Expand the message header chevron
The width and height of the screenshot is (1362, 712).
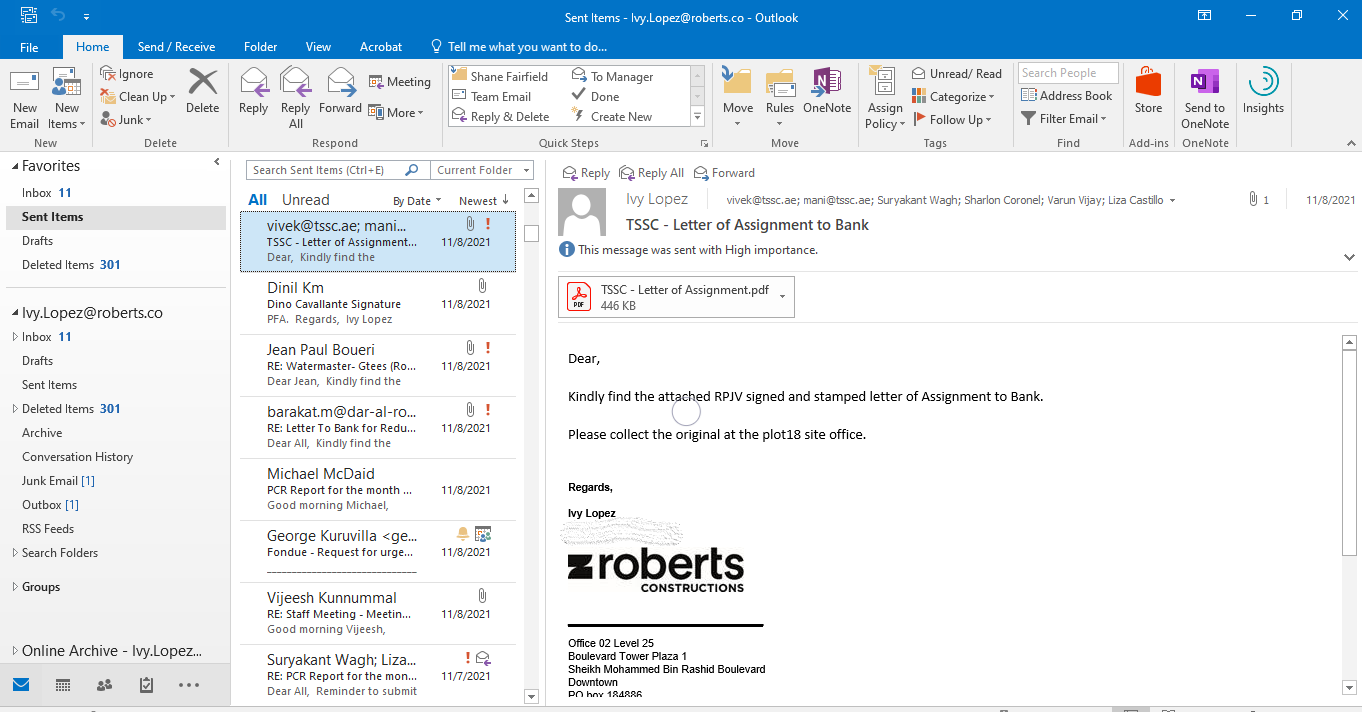pos(1350,257)
